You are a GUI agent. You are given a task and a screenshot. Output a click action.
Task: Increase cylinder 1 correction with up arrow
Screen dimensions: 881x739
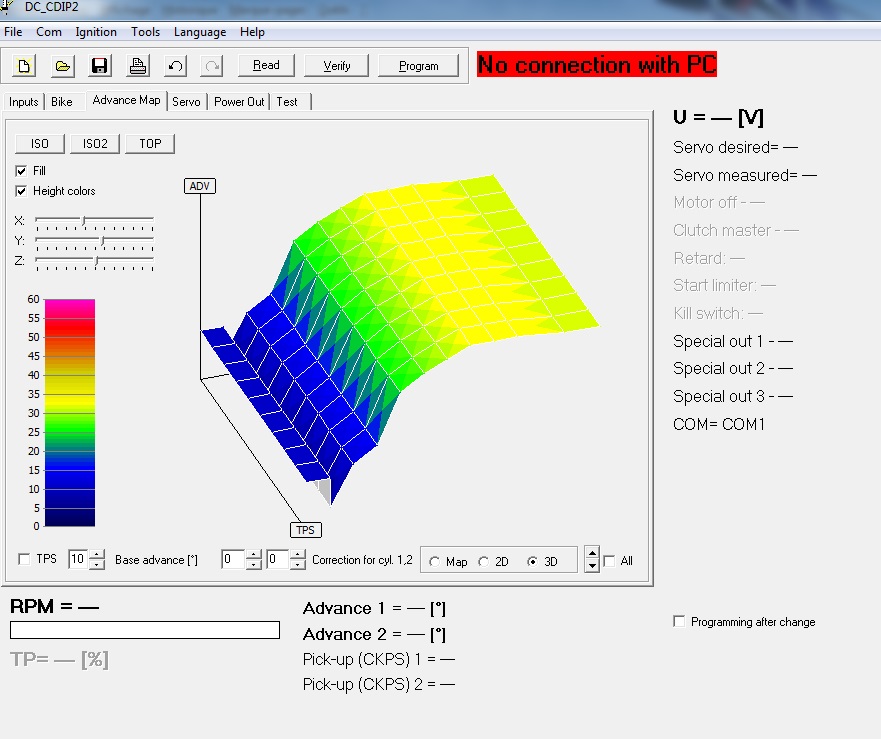tap(253, 555)
